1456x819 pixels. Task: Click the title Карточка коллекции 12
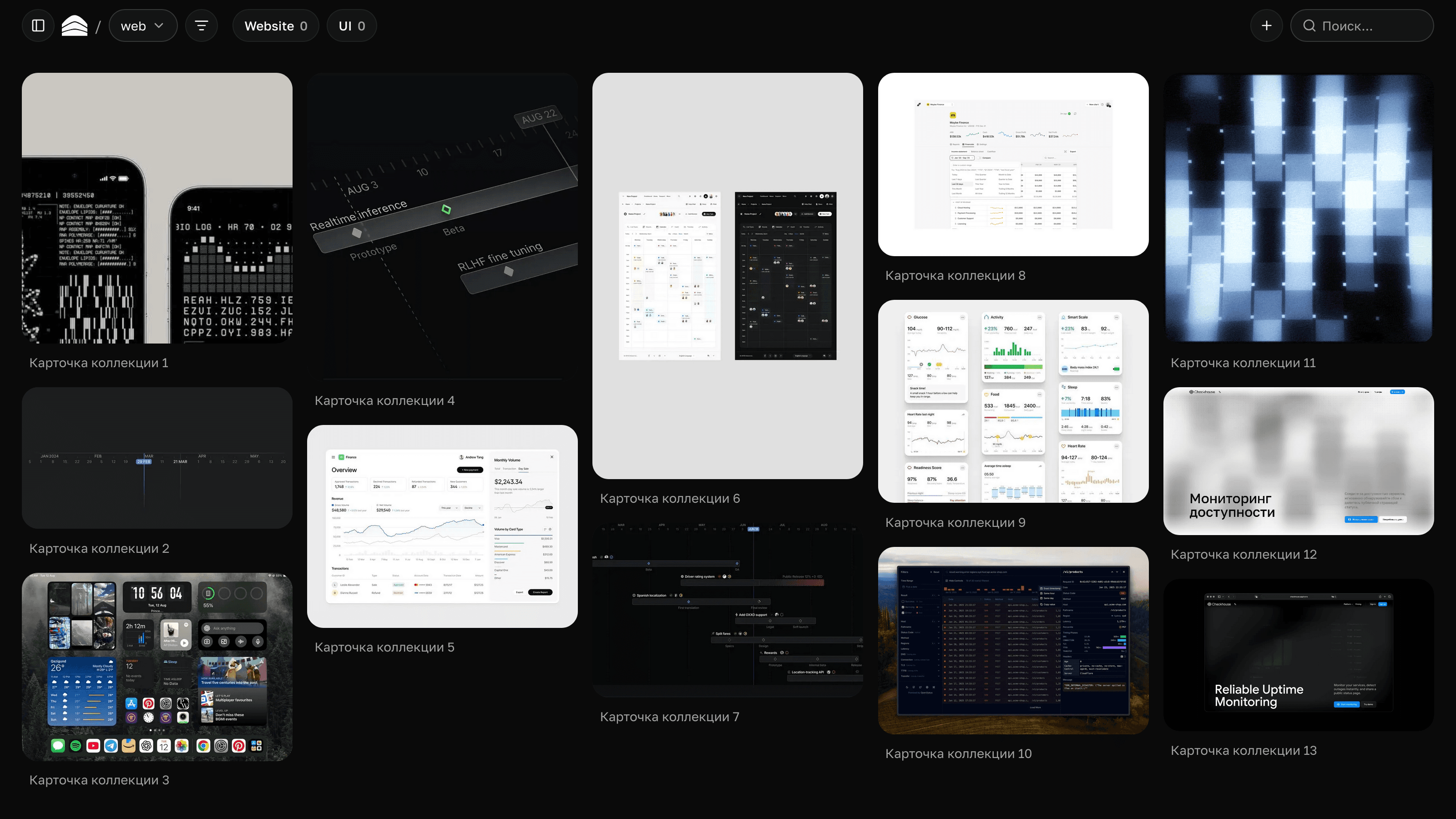click(1244, 555)
